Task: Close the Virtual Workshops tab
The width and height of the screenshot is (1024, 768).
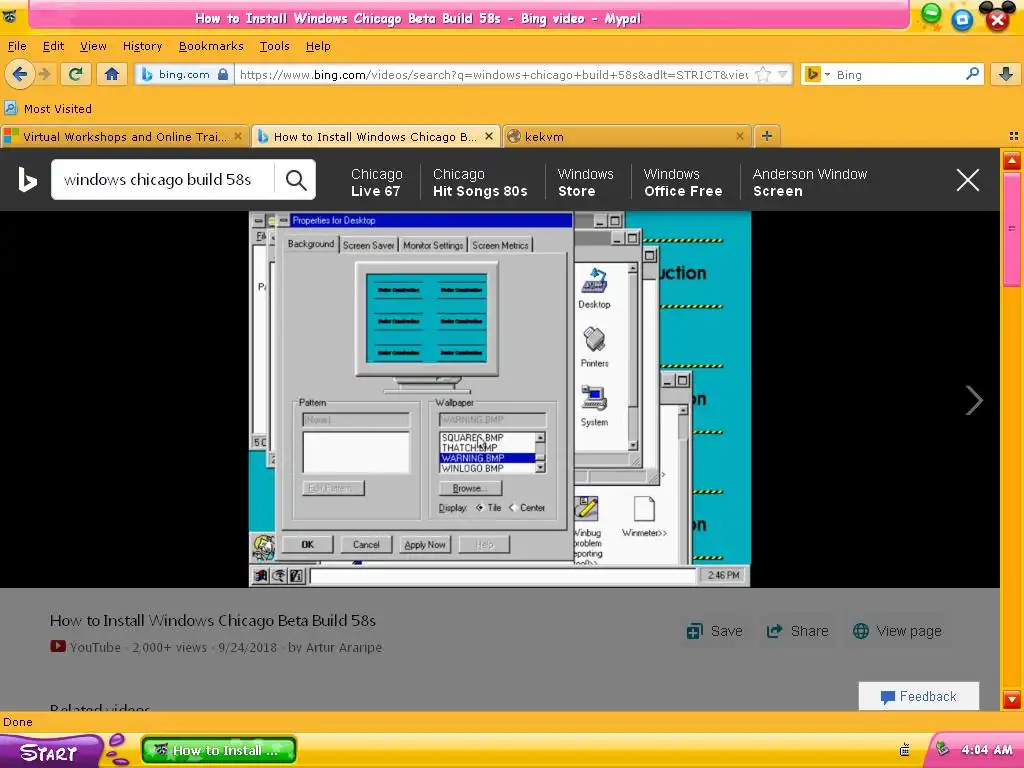Action: coord(238,136)
